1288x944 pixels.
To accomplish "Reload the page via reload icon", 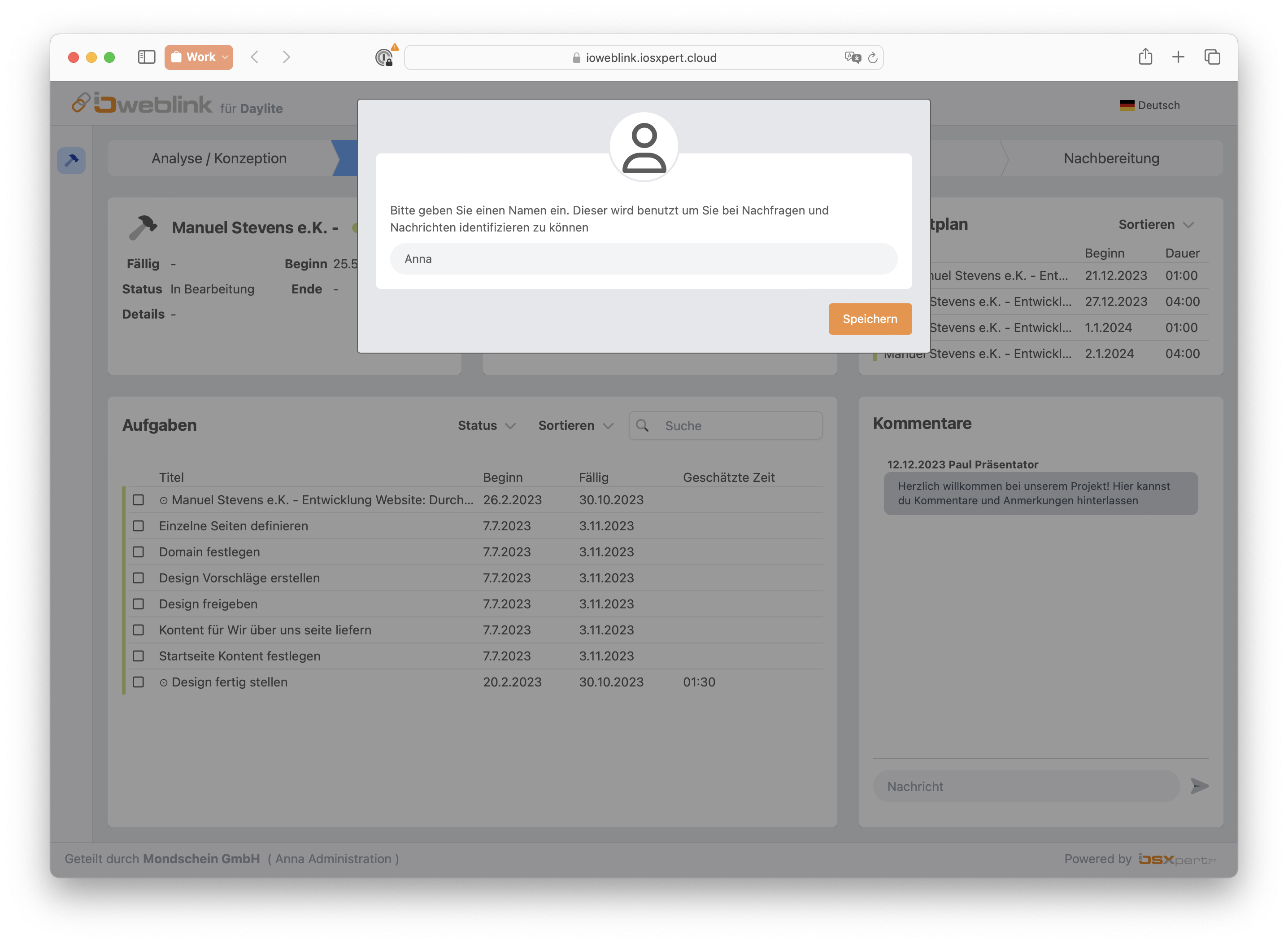I will (873, 58).
